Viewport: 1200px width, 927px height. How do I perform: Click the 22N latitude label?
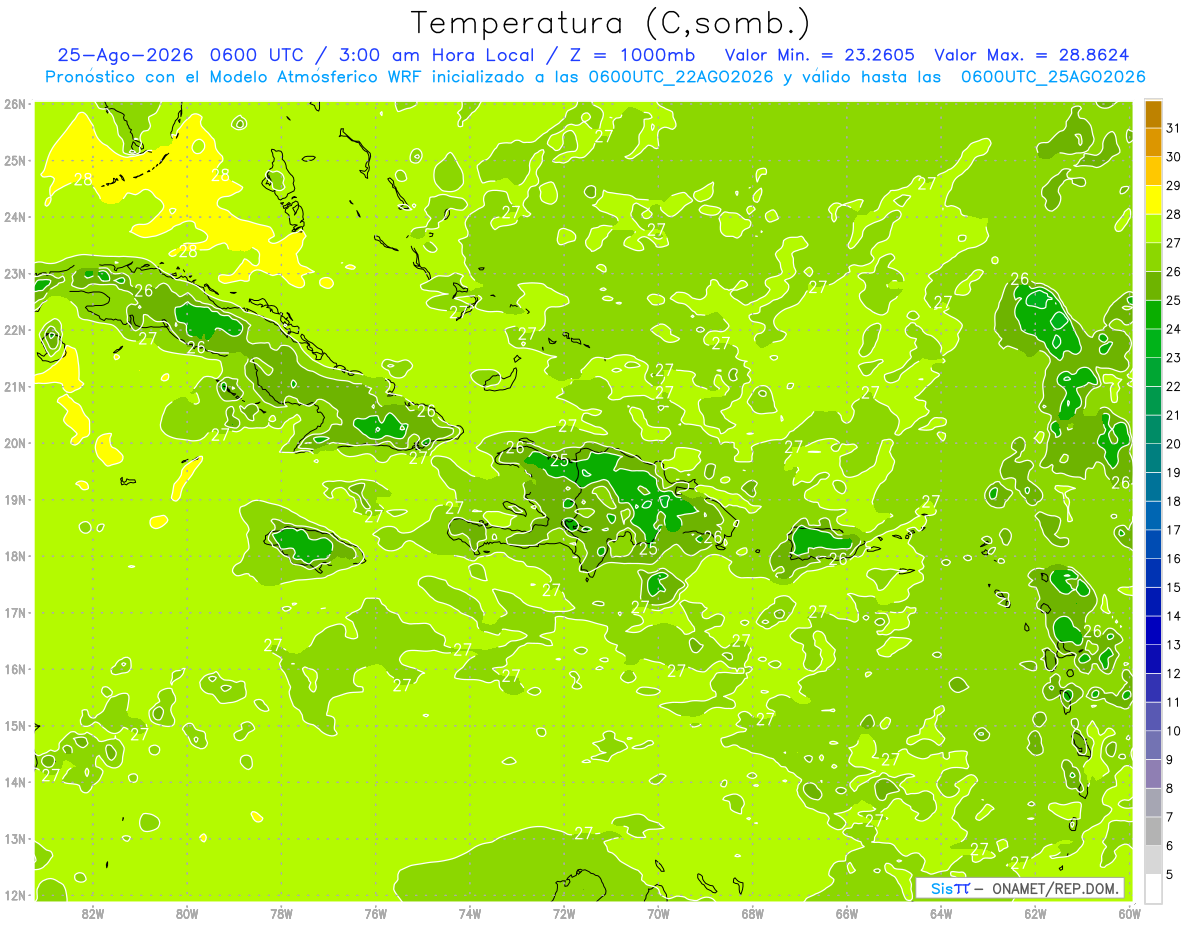click(x=14, y=330)
